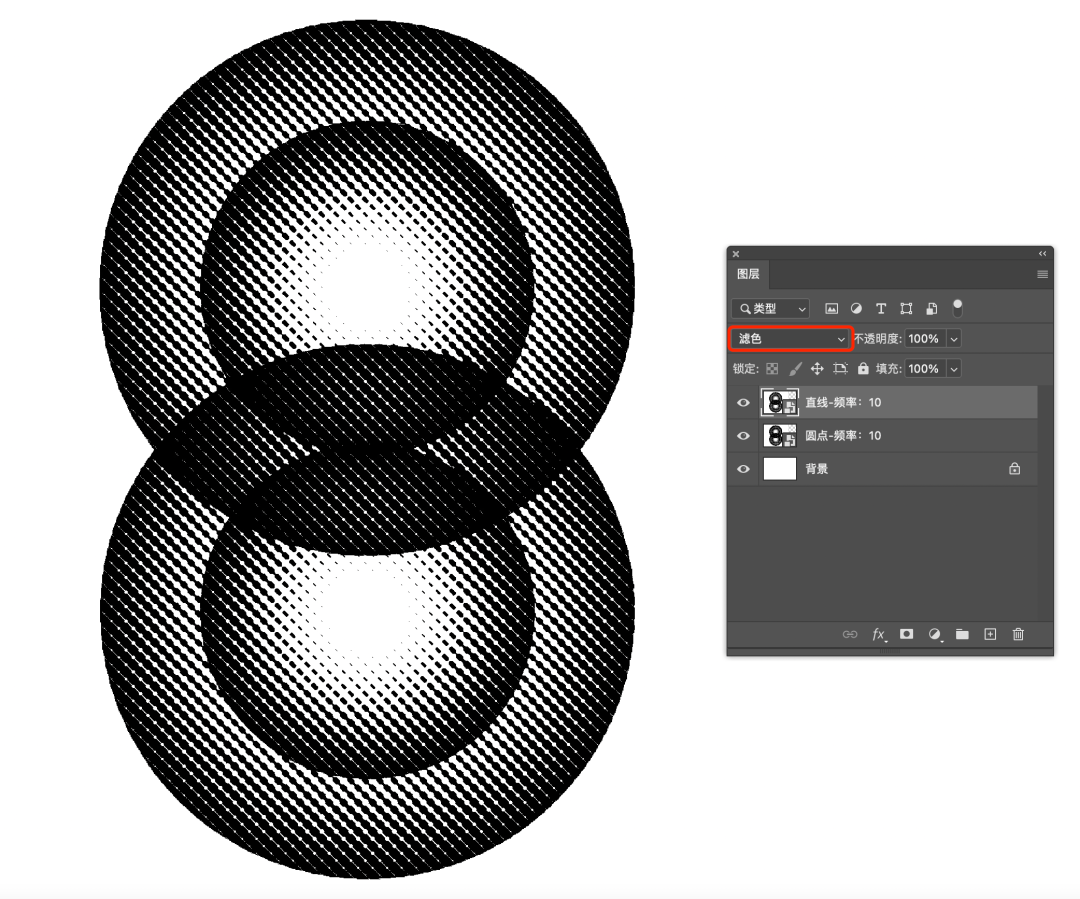Open the 类型 filter type dropdown

[x=770, y=309]
